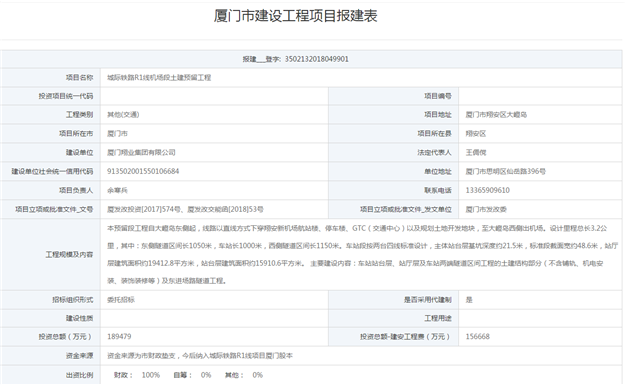Click the 投资总额-建安工程费（万元） label
The height and width of the screenshot is (385, 625).
pyautogui.click(x=406, y=337)
